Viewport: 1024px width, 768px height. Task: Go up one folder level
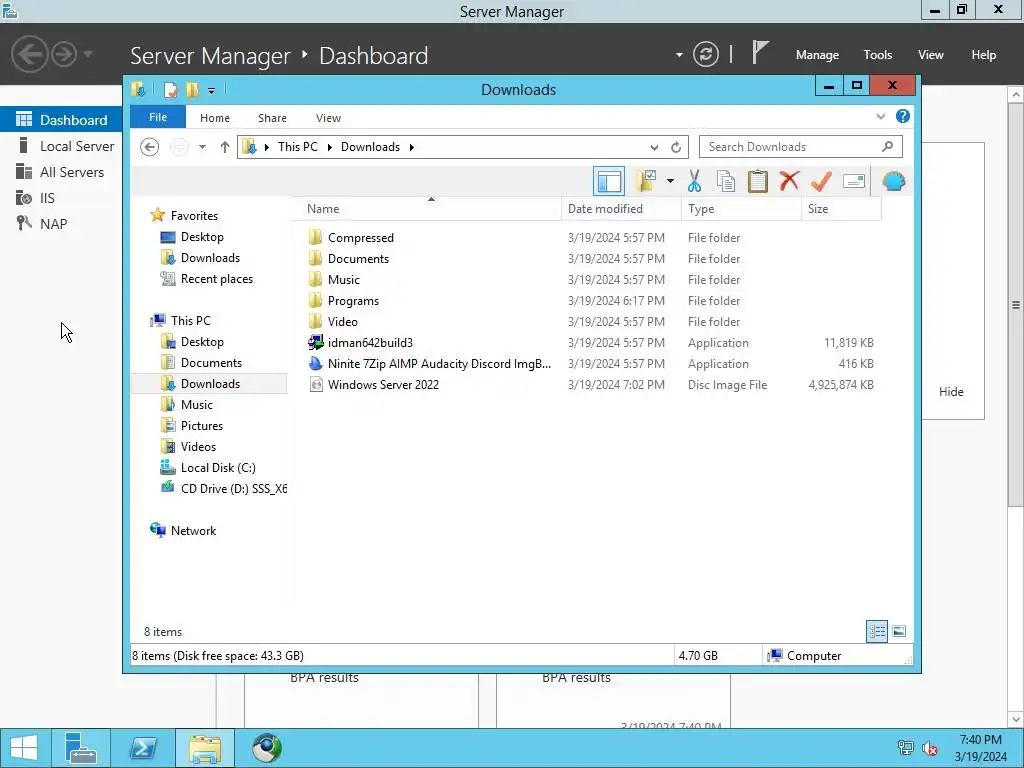coord(225,147)
